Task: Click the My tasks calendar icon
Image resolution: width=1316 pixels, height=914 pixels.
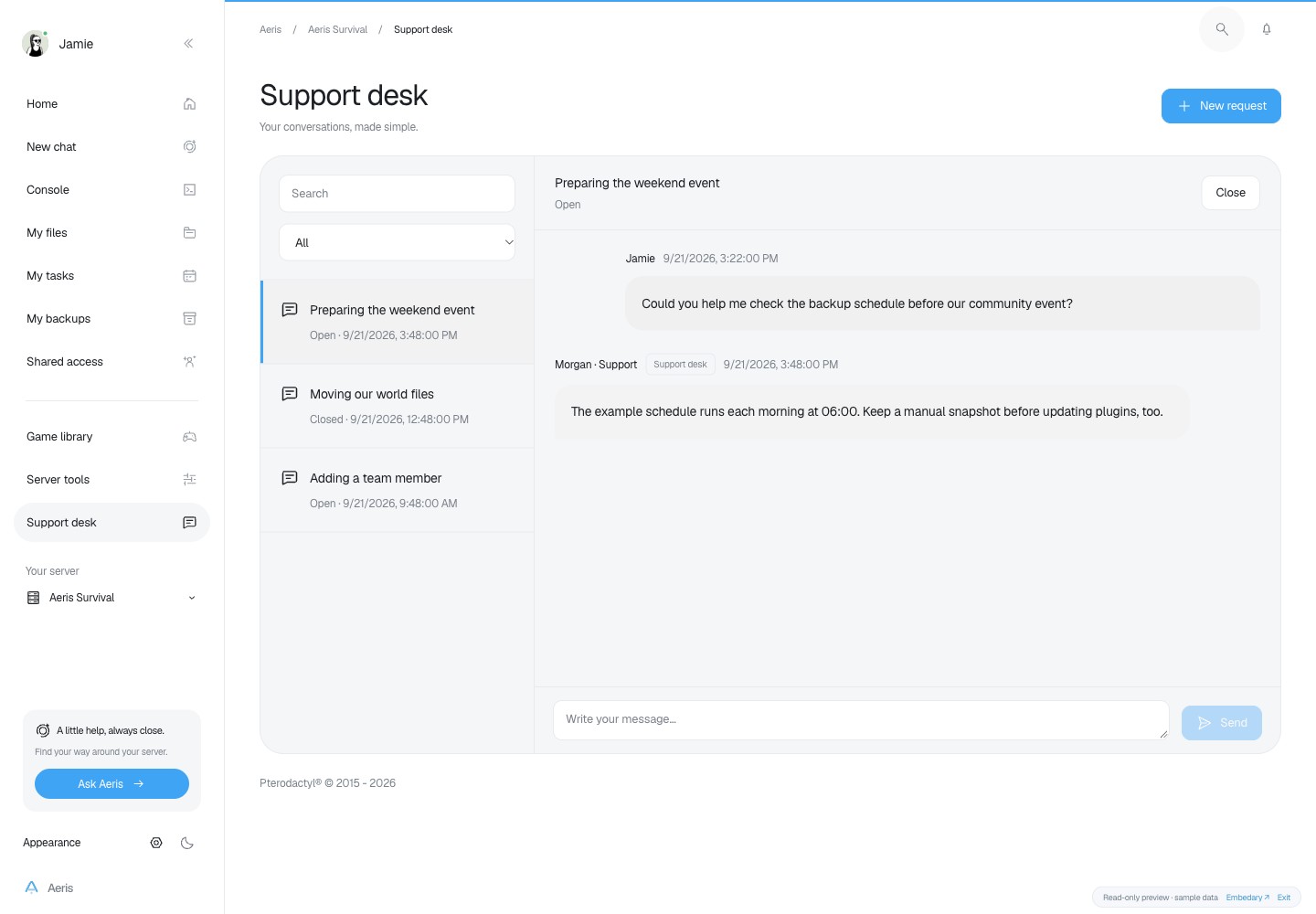Action: pyautogui.click(x=189, y=275)
